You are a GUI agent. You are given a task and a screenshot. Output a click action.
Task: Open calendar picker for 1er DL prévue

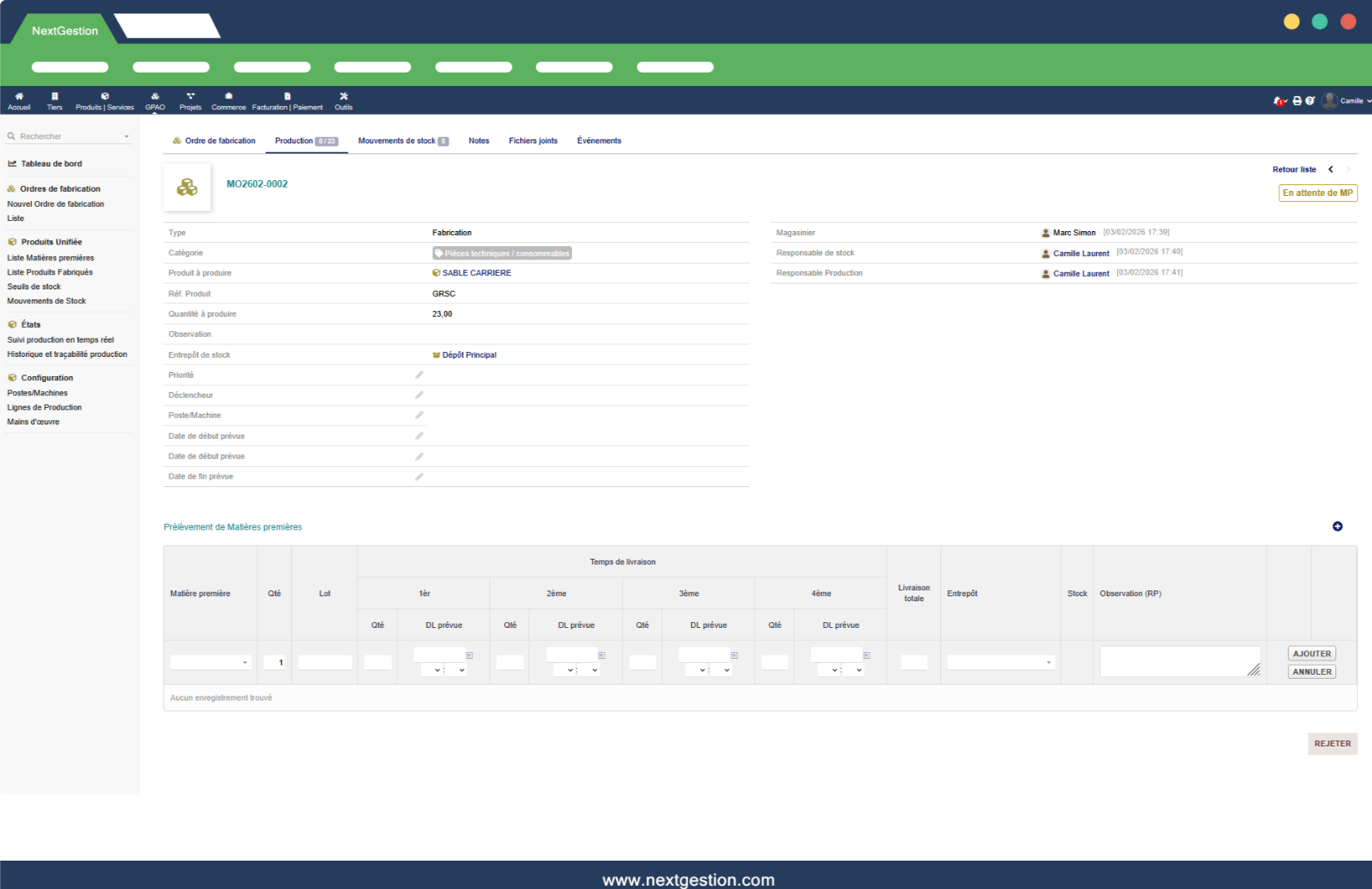tap(469, 655)
